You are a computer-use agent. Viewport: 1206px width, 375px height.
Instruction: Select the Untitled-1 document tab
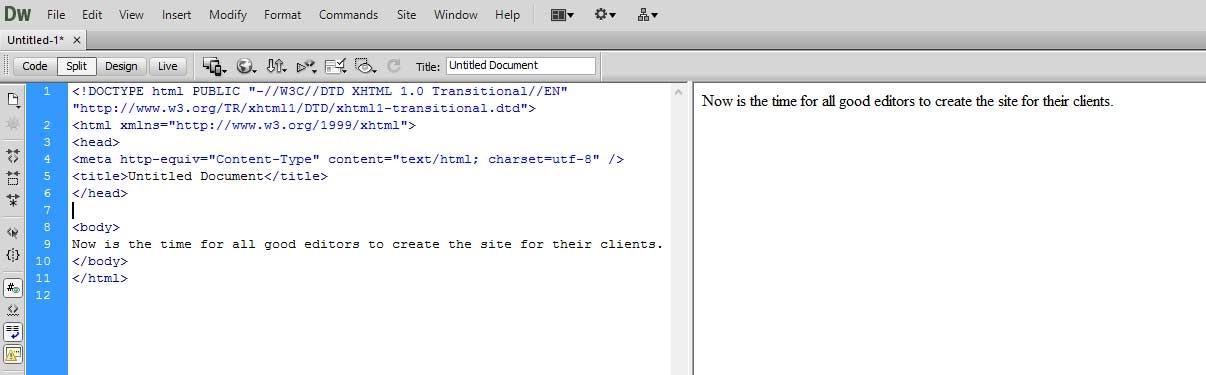[37, 39]
